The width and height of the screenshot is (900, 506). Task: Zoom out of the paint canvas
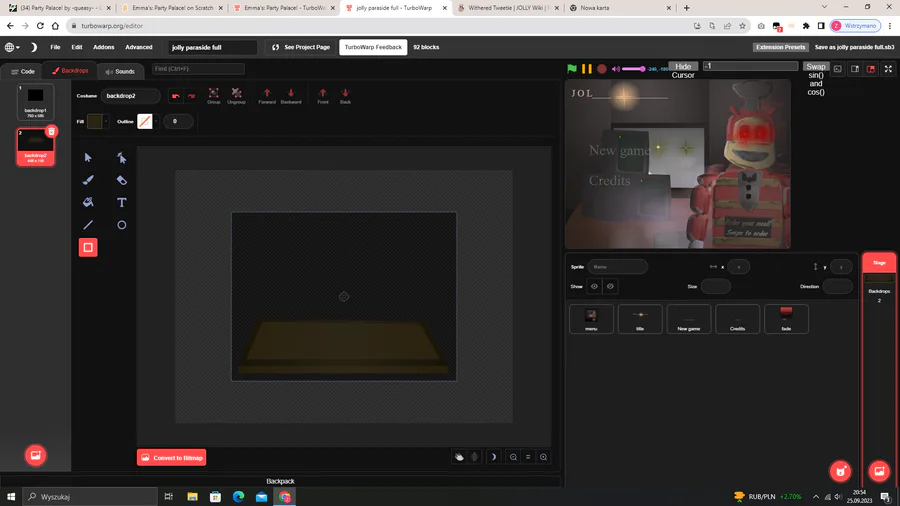pos(513,457)
